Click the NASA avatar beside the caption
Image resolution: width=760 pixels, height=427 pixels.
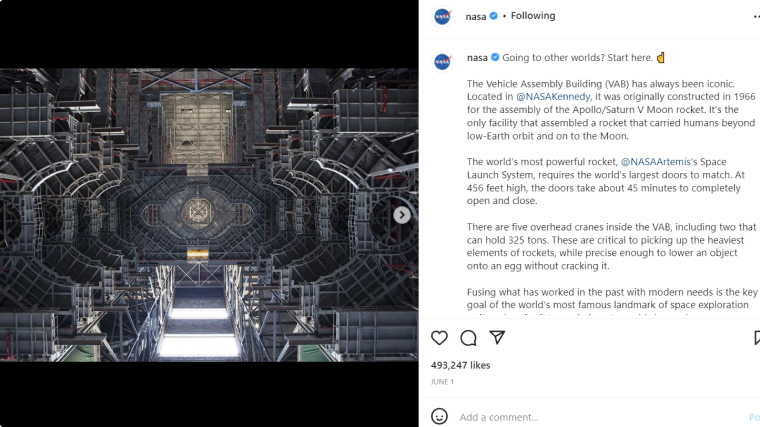click(442, 62)
